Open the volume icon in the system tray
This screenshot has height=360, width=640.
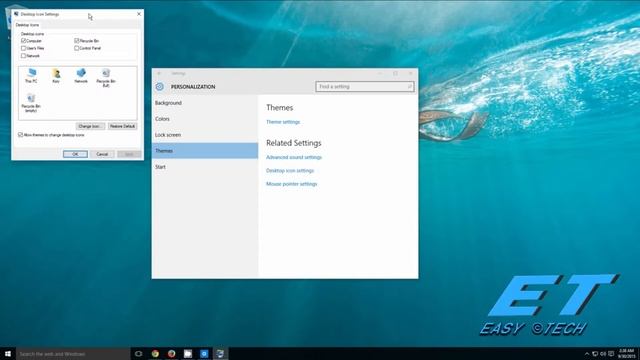pos(603,354)
